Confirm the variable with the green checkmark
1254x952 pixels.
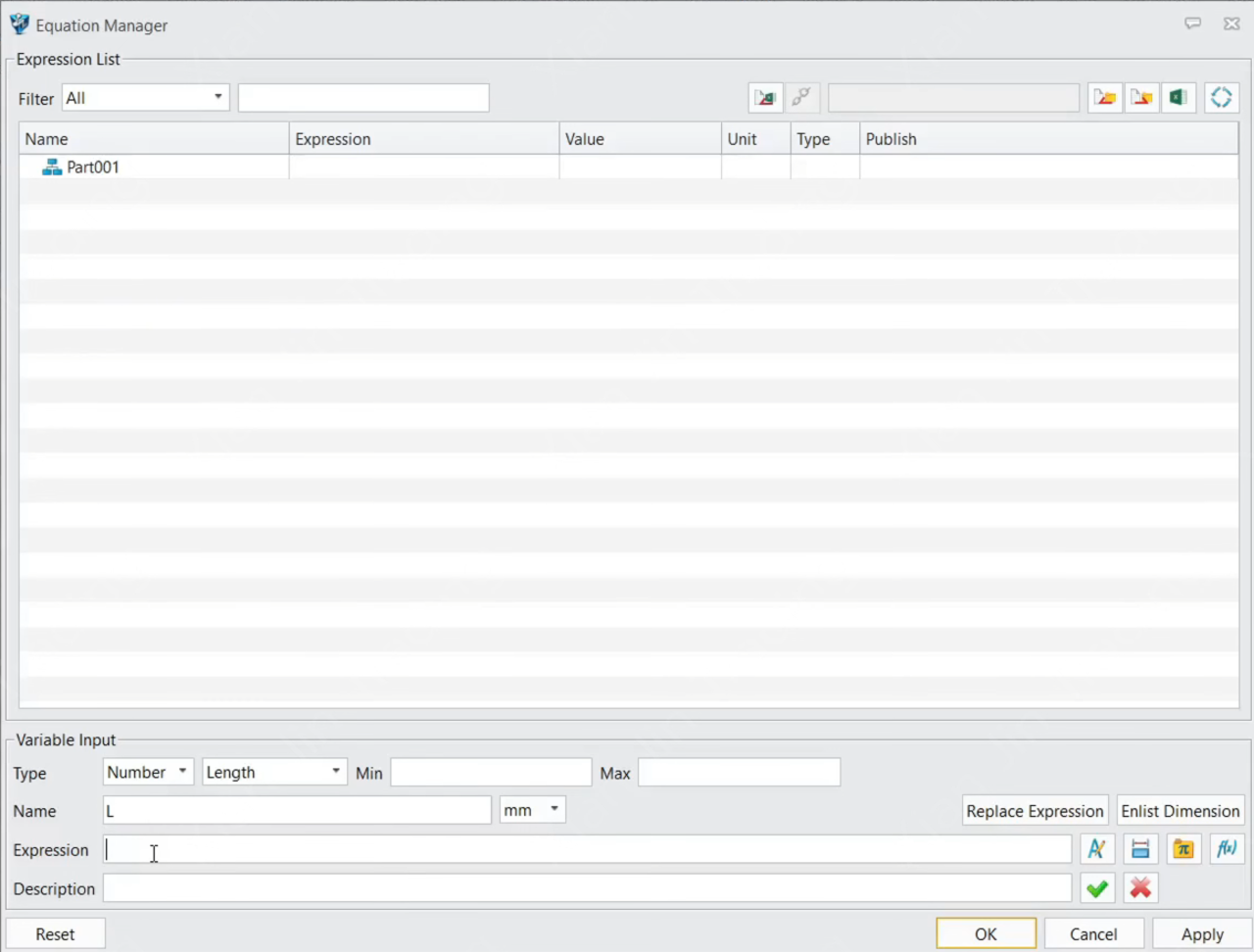(1097, 888)
